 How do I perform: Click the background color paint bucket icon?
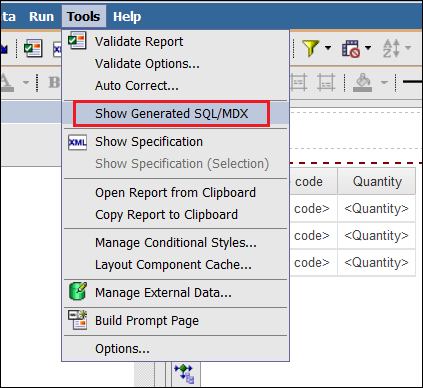[363, 82]
